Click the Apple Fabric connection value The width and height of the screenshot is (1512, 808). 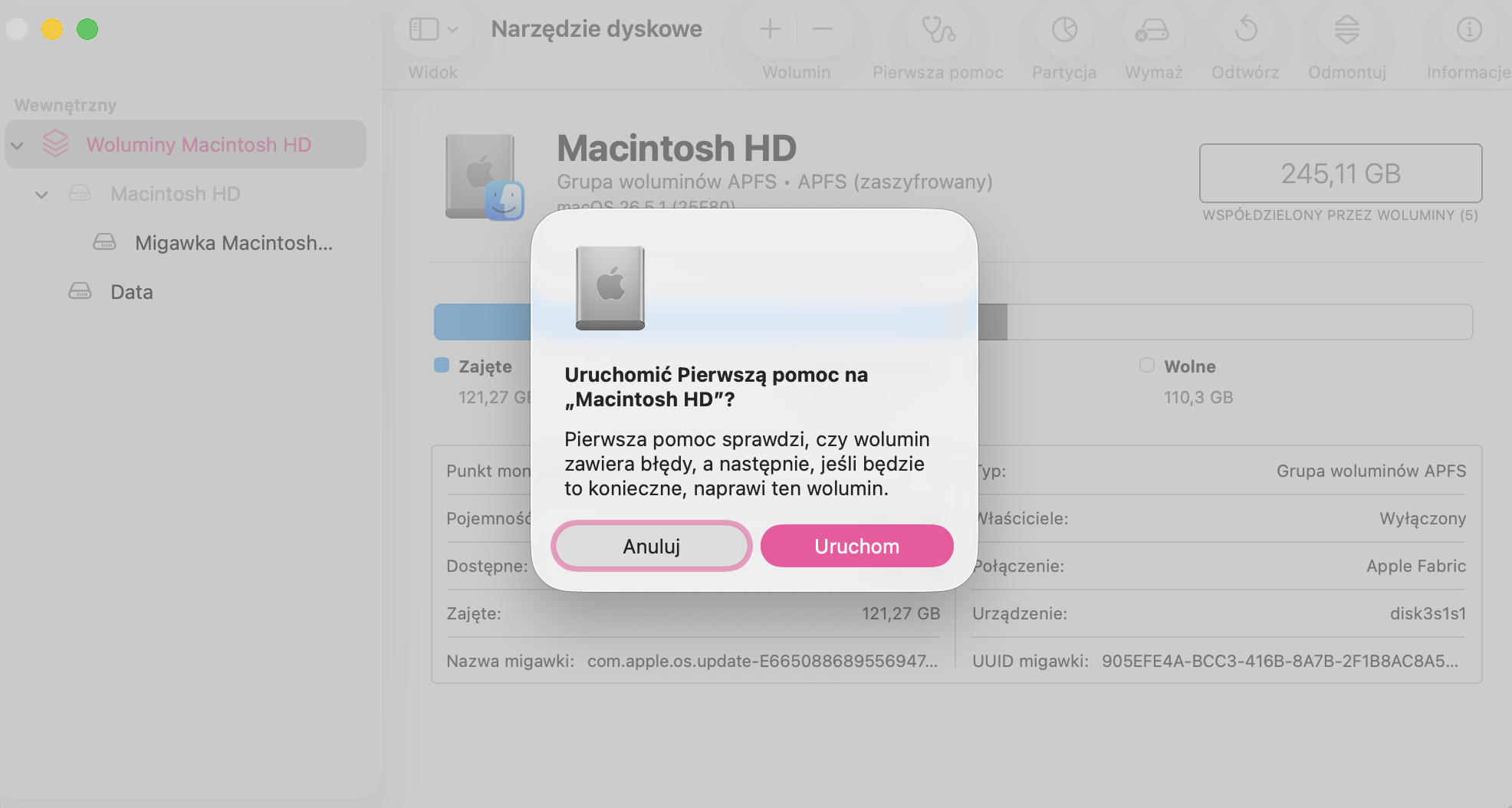[1416, 566]
